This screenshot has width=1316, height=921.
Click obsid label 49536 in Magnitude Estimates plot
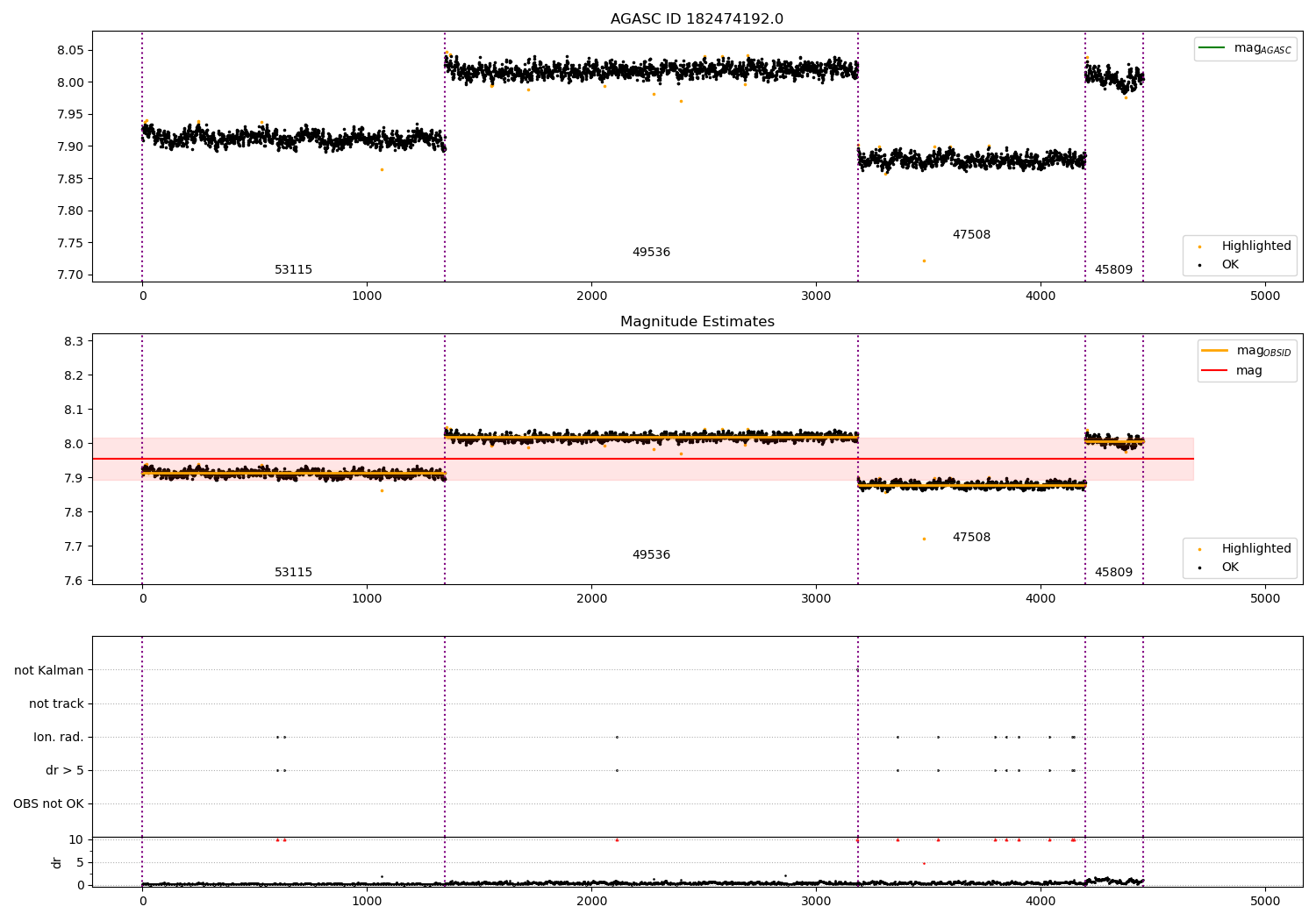click(651, 555)
